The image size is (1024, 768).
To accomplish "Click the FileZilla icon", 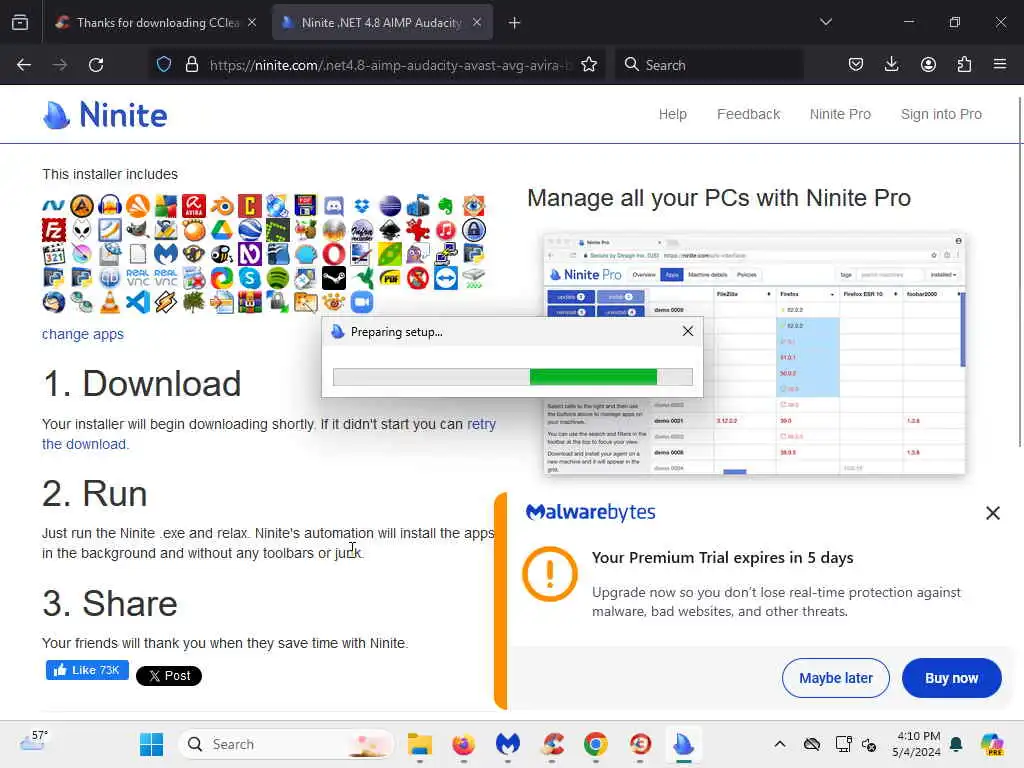I will tap(54, 230).
